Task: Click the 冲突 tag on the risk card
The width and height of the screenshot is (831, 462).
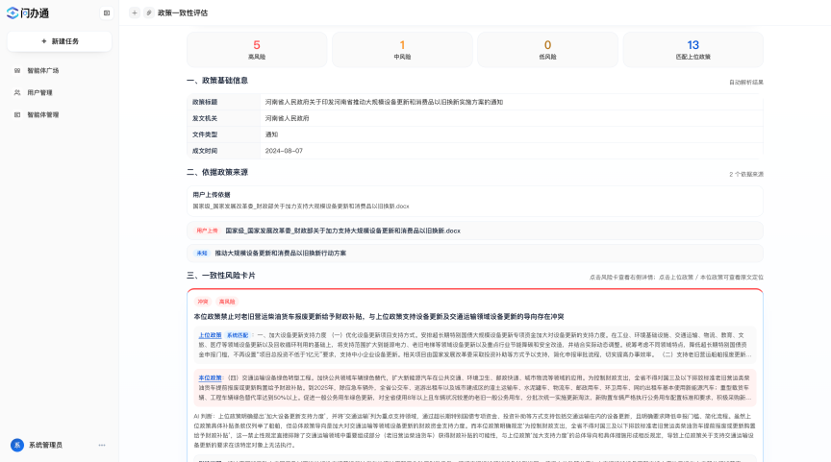Action: coord(203,301)
